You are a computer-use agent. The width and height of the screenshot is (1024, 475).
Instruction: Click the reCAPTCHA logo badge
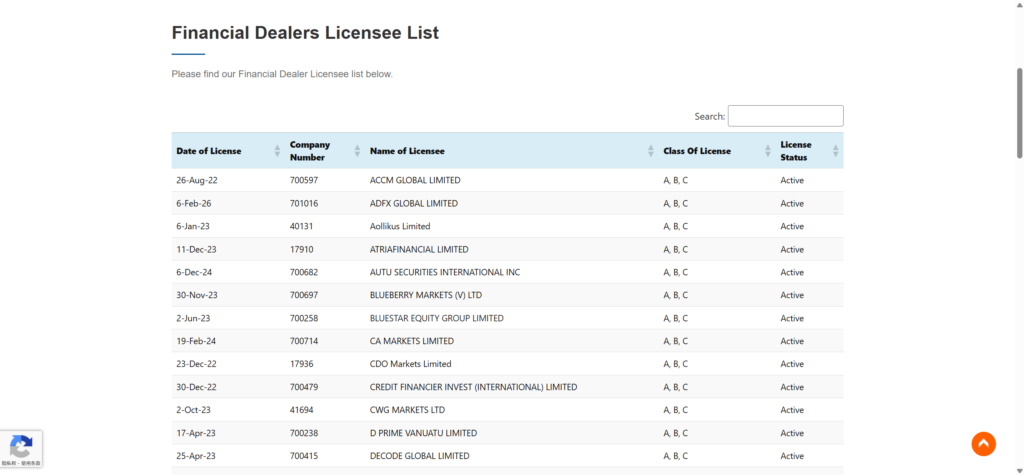coord(21,446)
